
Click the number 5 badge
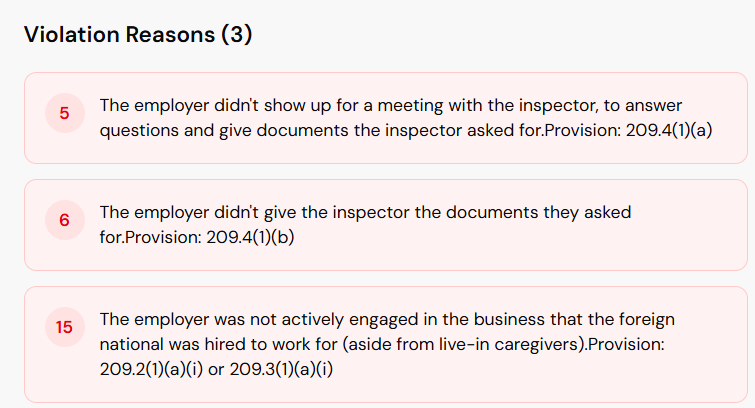pos(64,114)
